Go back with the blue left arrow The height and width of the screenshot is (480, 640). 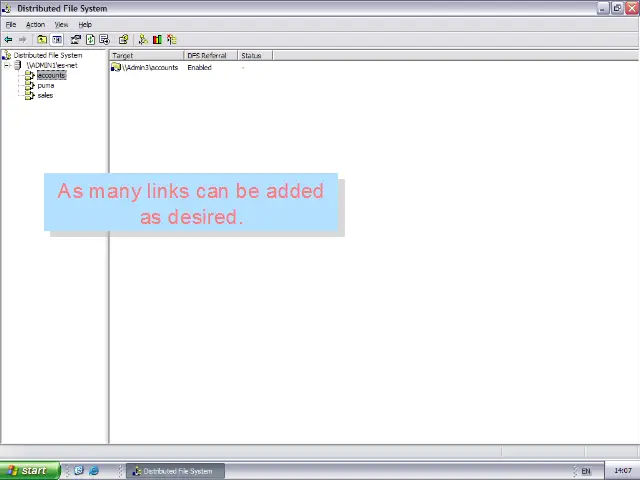pos(8,40)
